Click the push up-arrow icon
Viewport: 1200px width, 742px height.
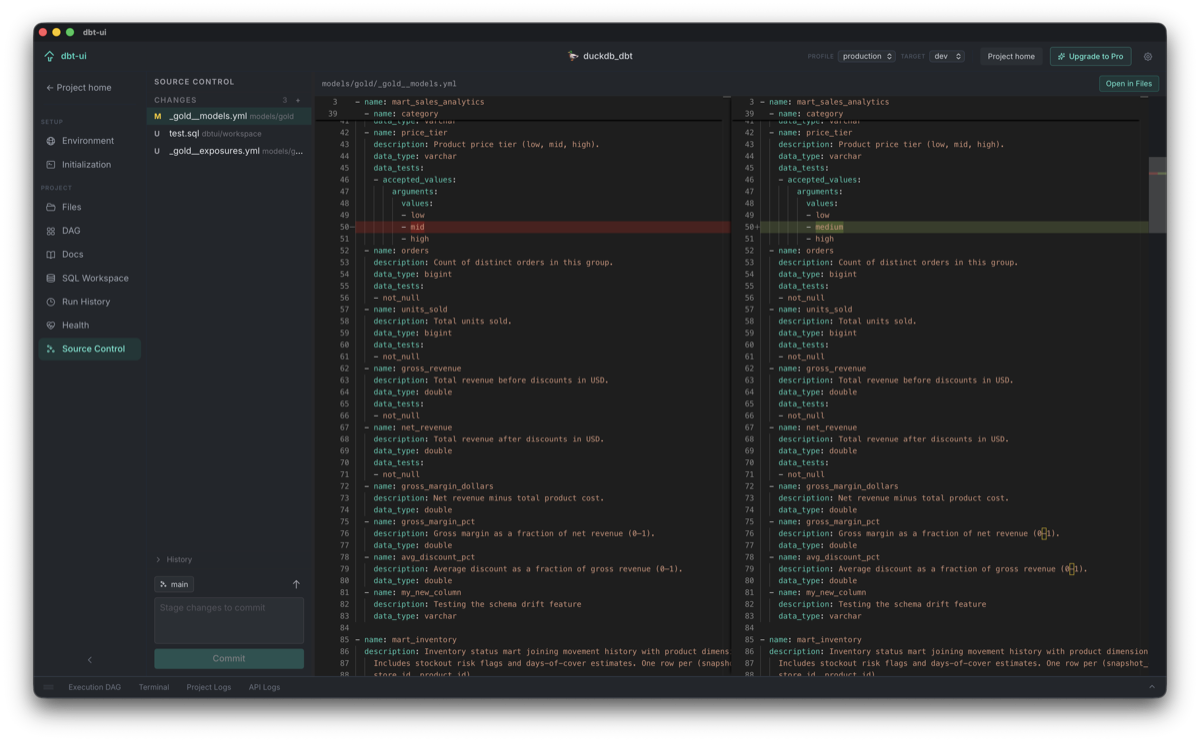click(296, 584)
